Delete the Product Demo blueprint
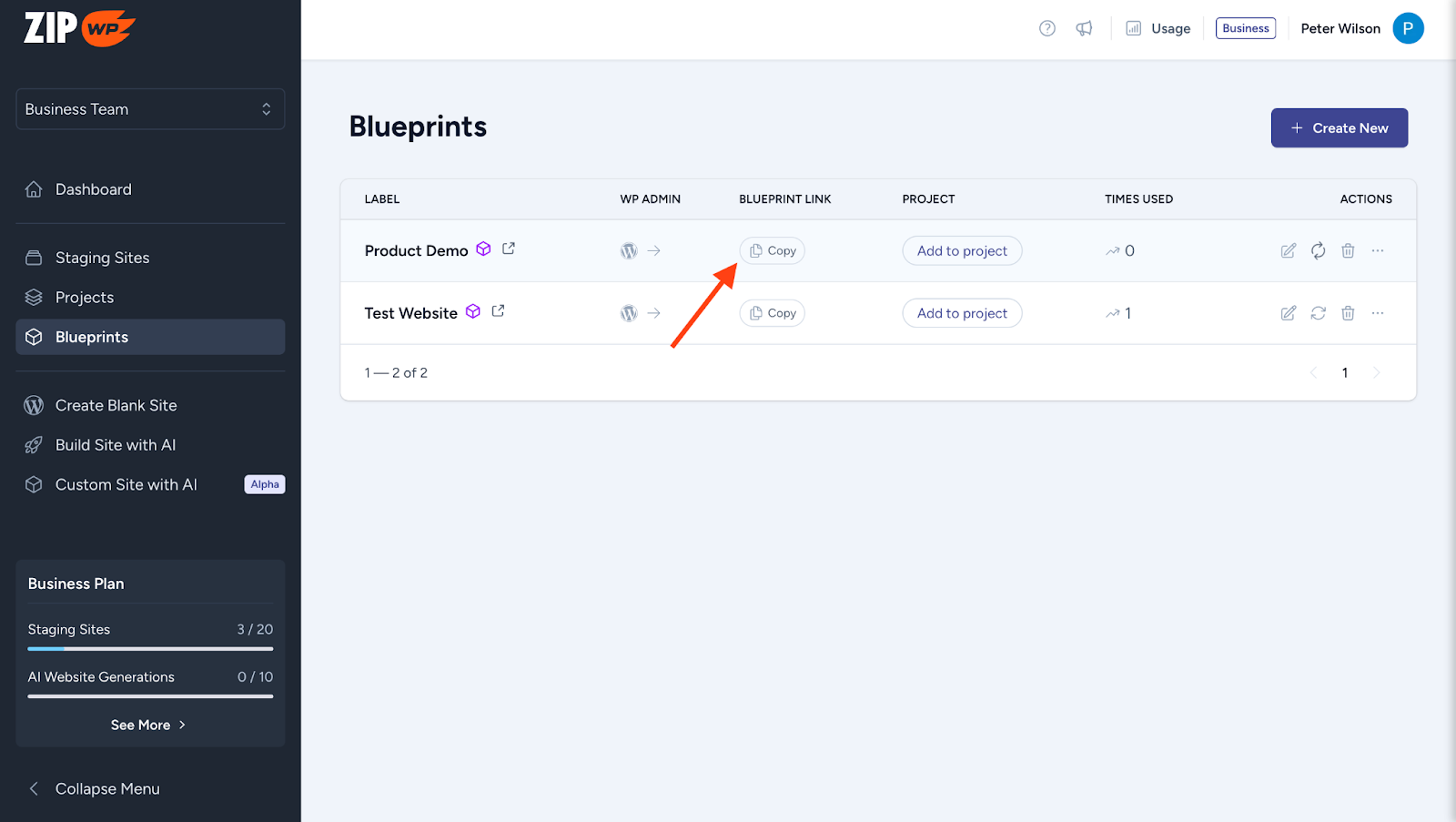The image size is (1456, 822). pos(1348,250)
